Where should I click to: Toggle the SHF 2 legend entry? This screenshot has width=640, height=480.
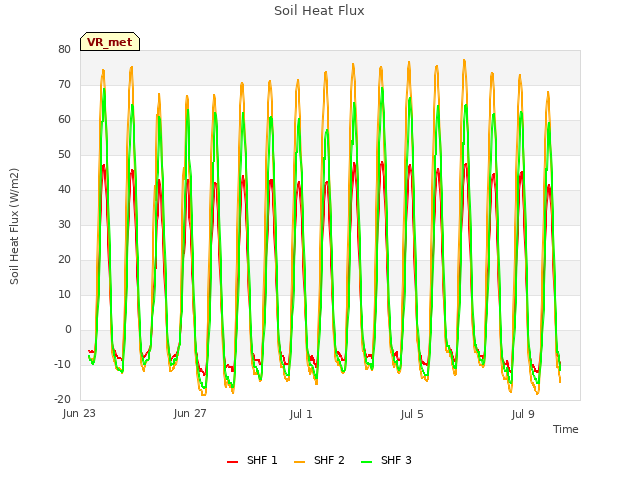pos(319,460)
